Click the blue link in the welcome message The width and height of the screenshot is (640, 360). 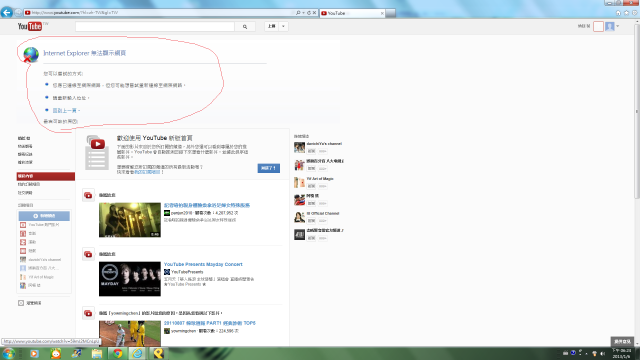[x=147, y=172]
